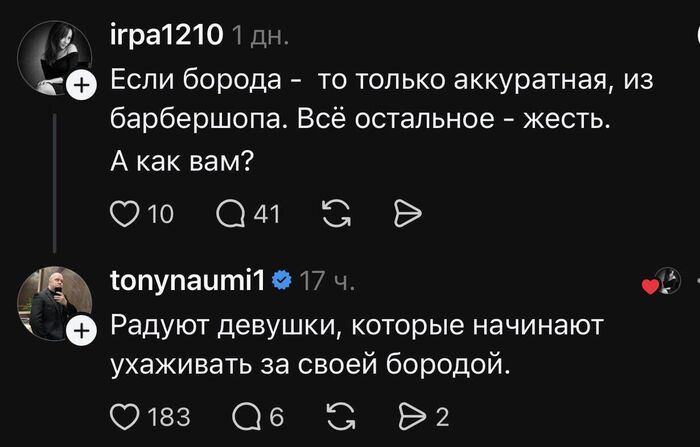Click the "1 дн." timestamp on irpa1210's post
The width and height of the screenshot is (700, 447).
[x=260, y=37]
